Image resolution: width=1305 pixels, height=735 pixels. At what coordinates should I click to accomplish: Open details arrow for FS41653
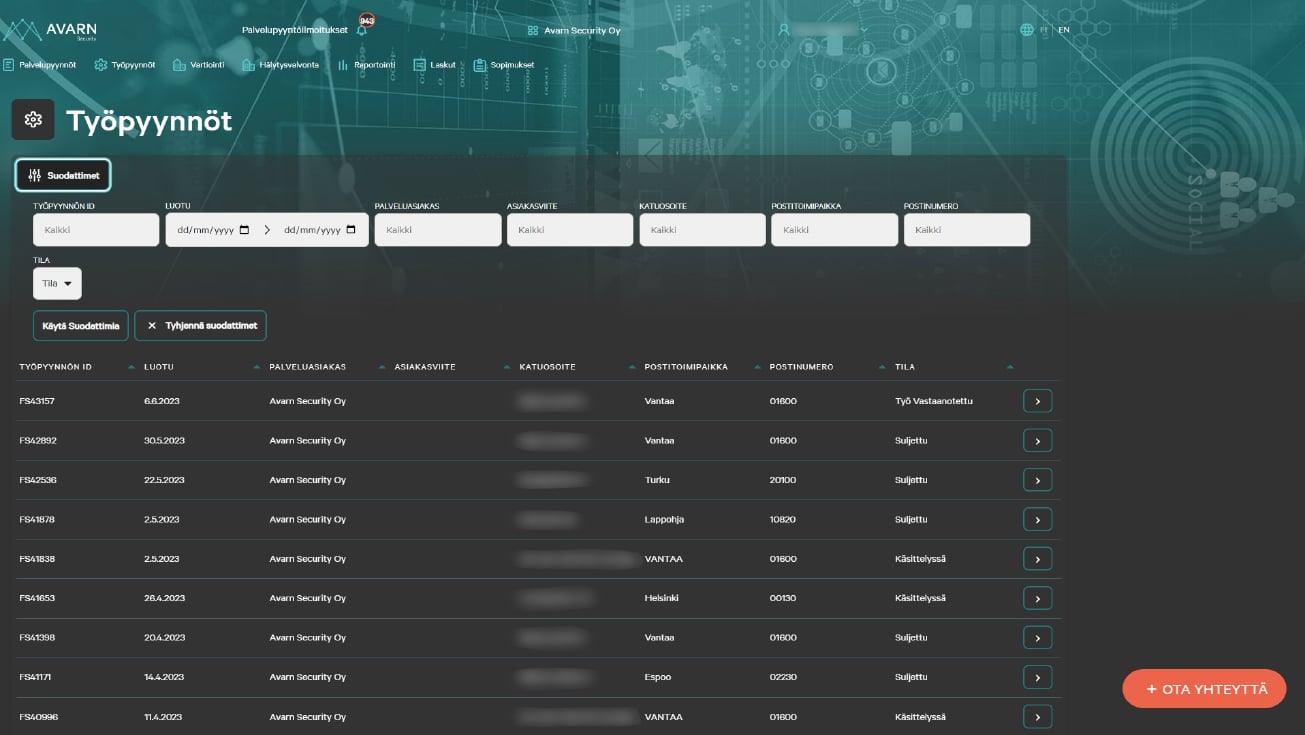[1038, 599]
